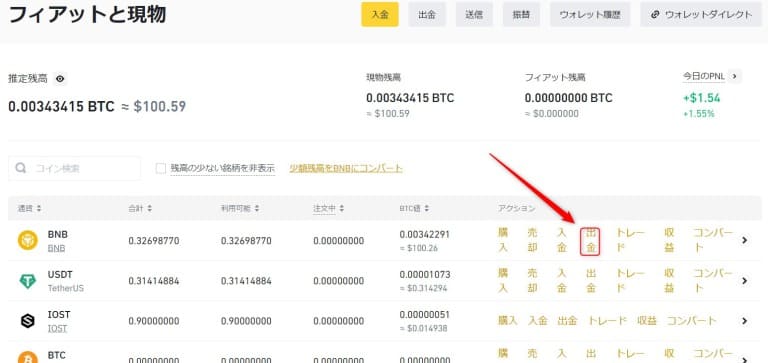Viewport: 768px width, 363px height.
Task: Click the TetherUS coin name
Action: point(66,288)
